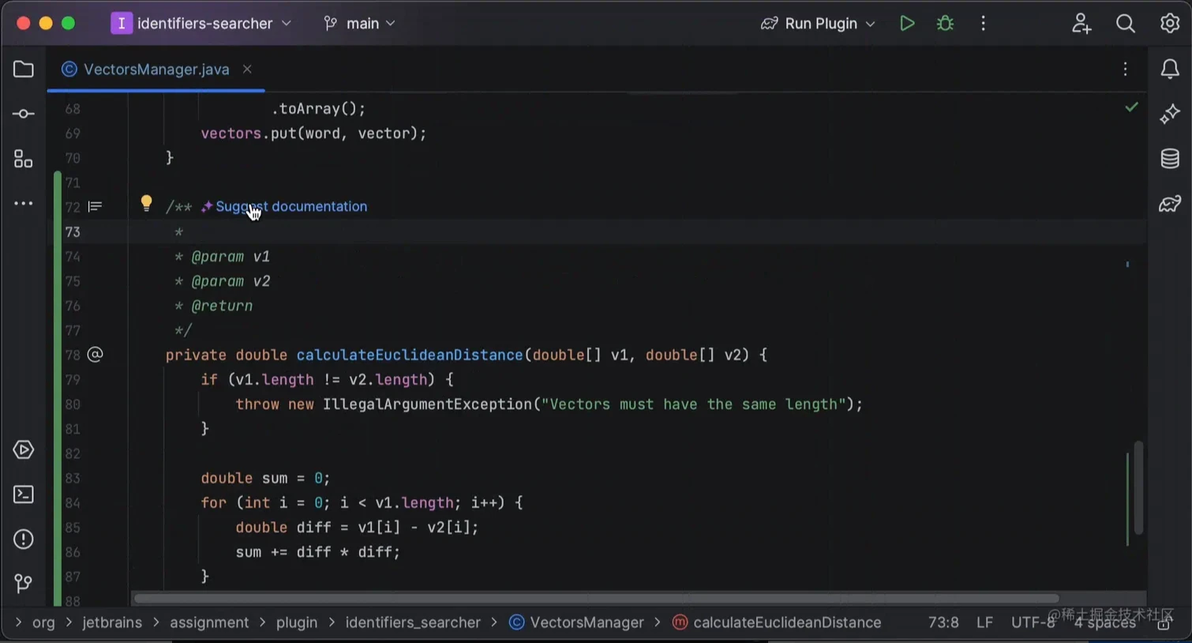Click Suggest documentation link
1192x643 pixels.
click(291, 207)
